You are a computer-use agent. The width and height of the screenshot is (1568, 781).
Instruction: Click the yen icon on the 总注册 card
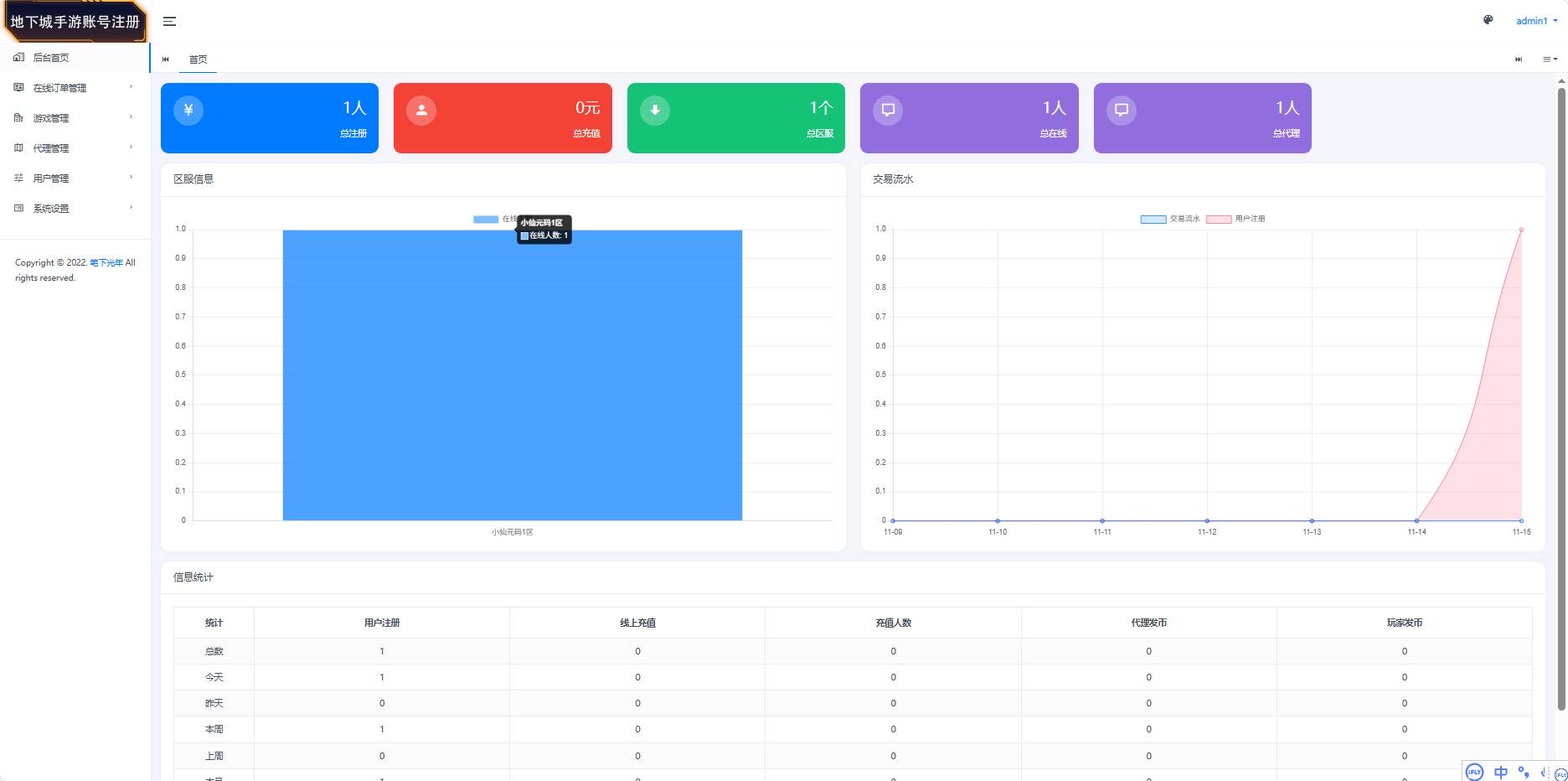[188, 110]
